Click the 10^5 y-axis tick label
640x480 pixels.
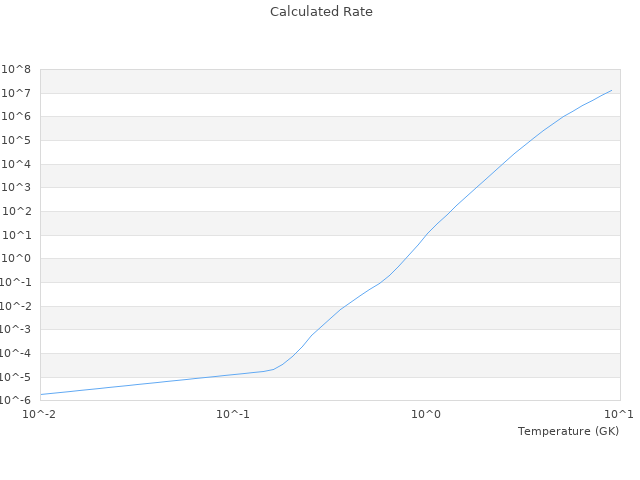pyautogui.click(x=18, y=141)
